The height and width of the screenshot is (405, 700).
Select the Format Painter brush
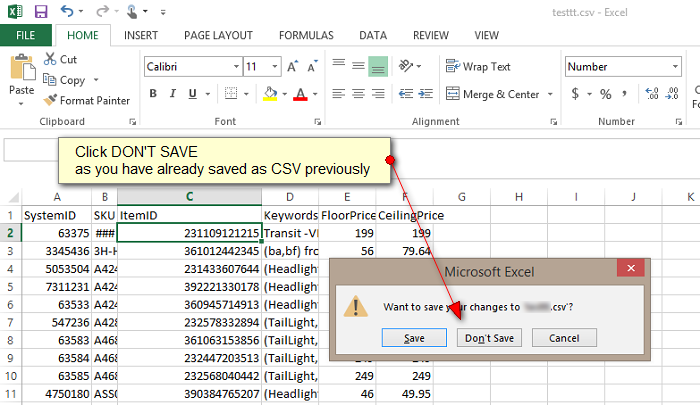[x=51, y=100]
